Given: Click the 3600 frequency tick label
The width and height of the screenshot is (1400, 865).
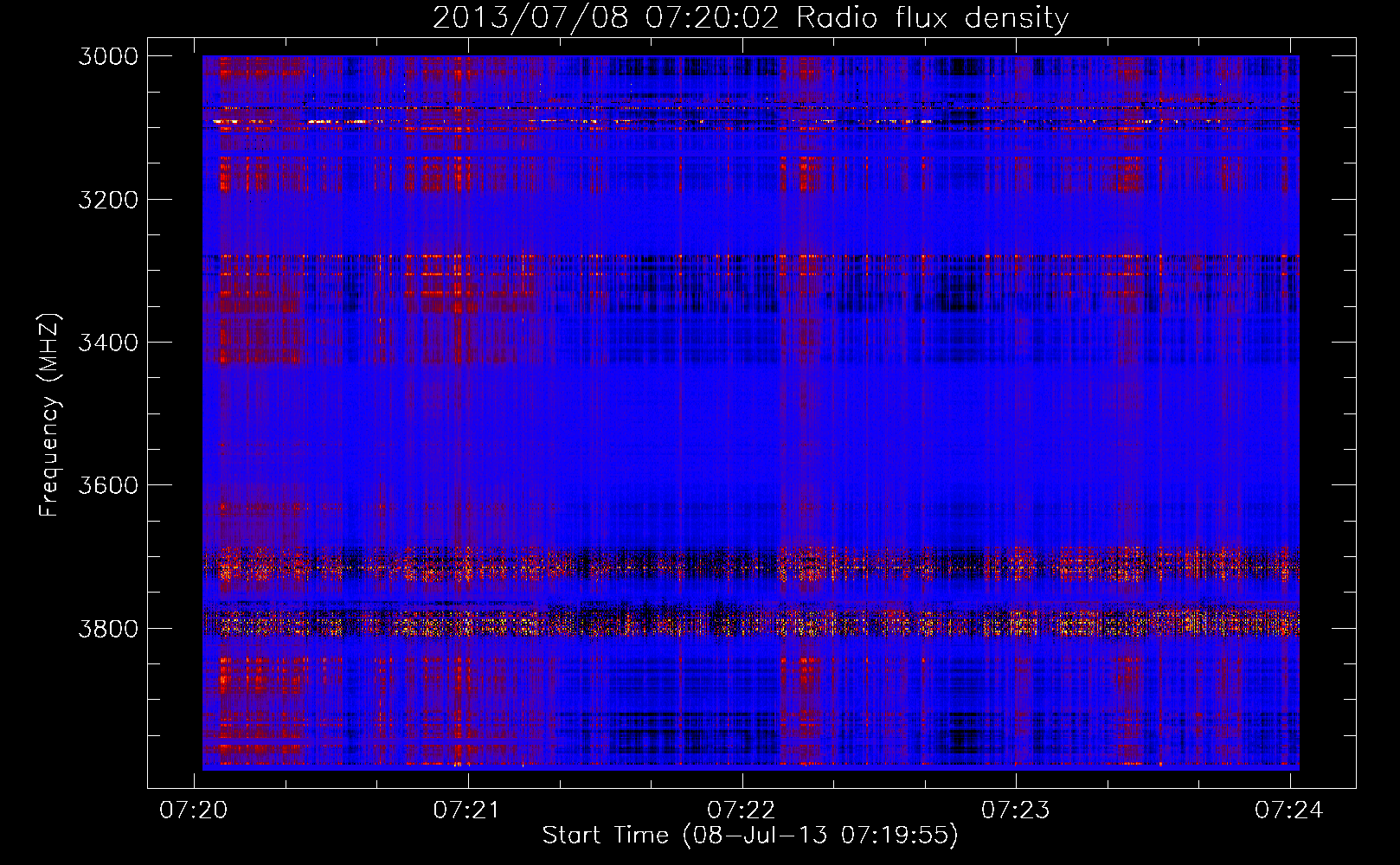Looking at the screenshot, I should pyautogui.click(x=108, y=485).
